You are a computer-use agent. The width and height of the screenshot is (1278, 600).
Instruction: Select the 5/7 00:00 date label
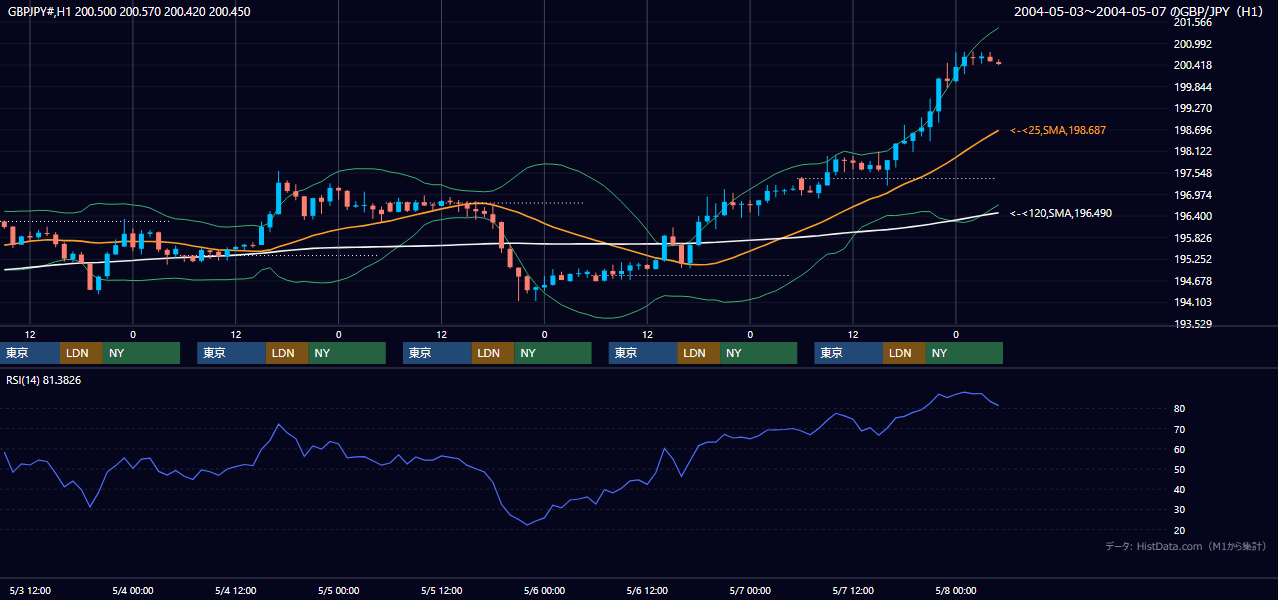coord(750,590)
